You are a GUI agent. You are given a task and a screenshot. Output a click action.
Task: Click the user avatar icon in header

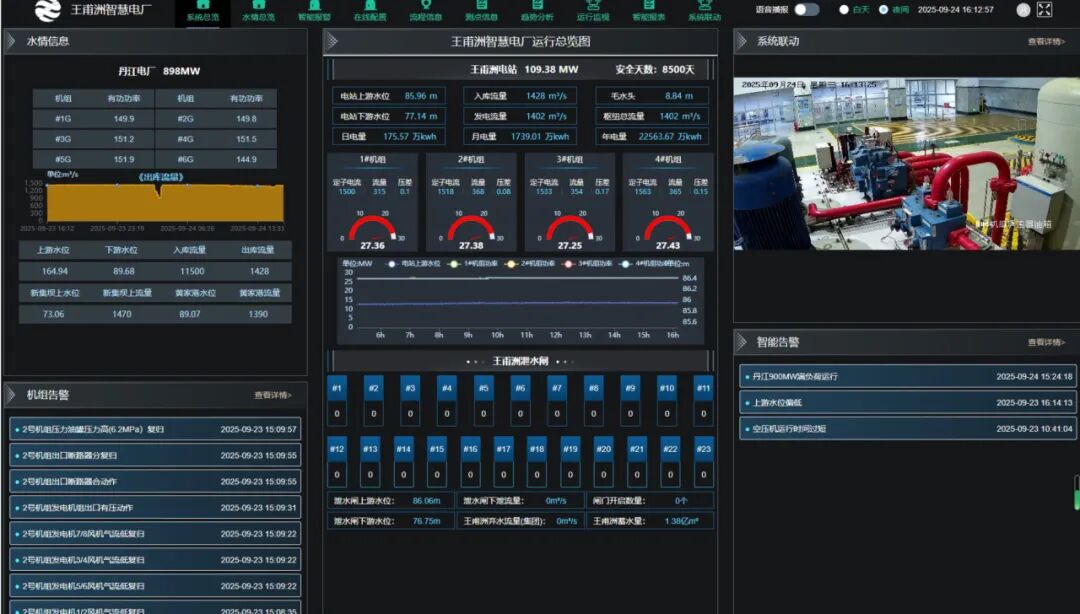click(x=1023, y=10)
